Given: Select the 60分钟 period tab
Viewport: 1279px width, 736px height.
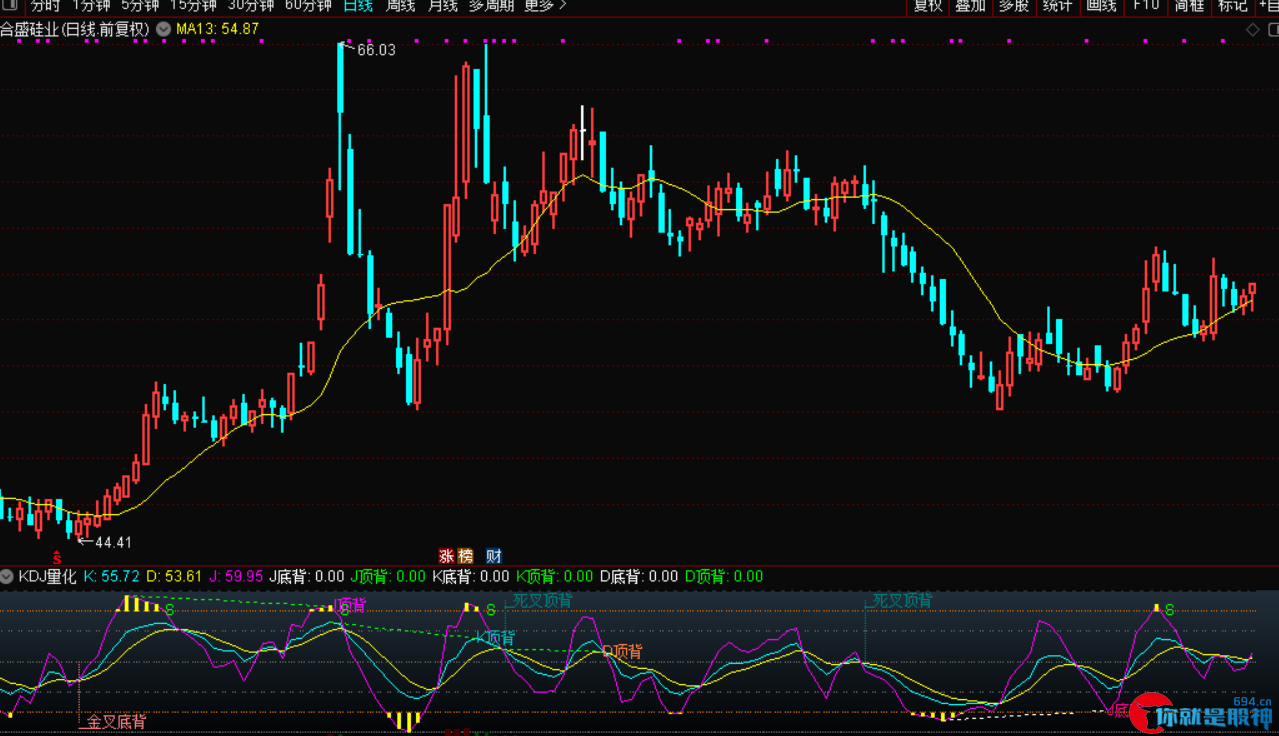Looking at the screenshot, I should pos(308,5).
